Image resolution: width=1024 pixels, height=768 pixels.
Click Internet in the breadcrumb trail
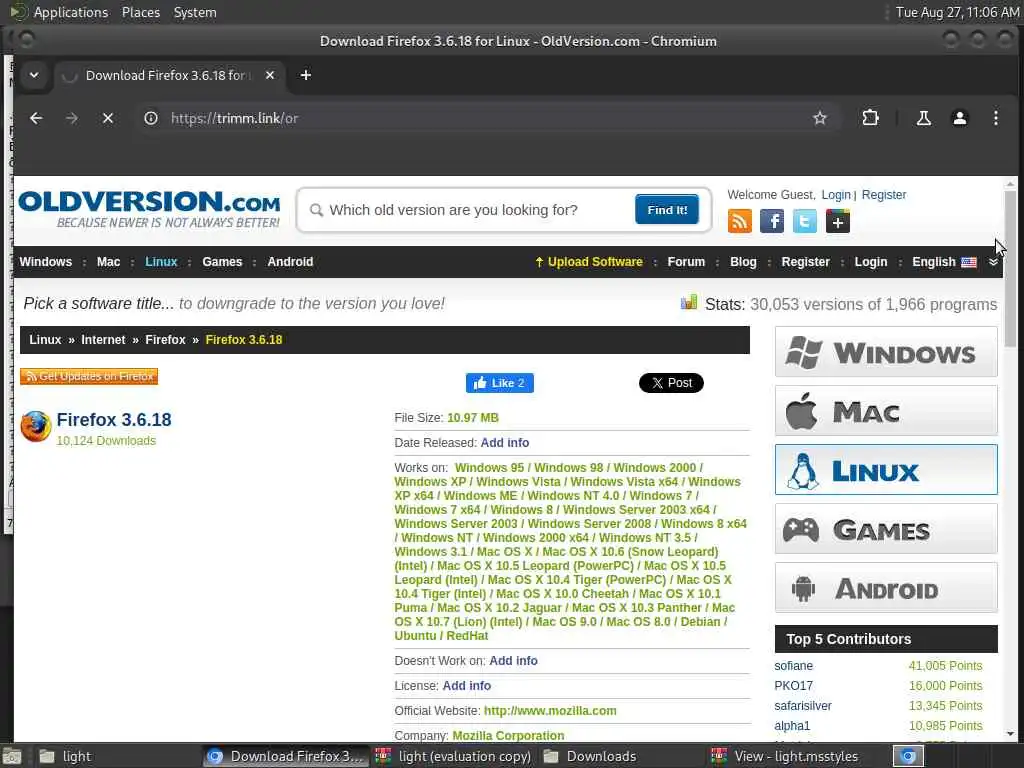point(103,340)
